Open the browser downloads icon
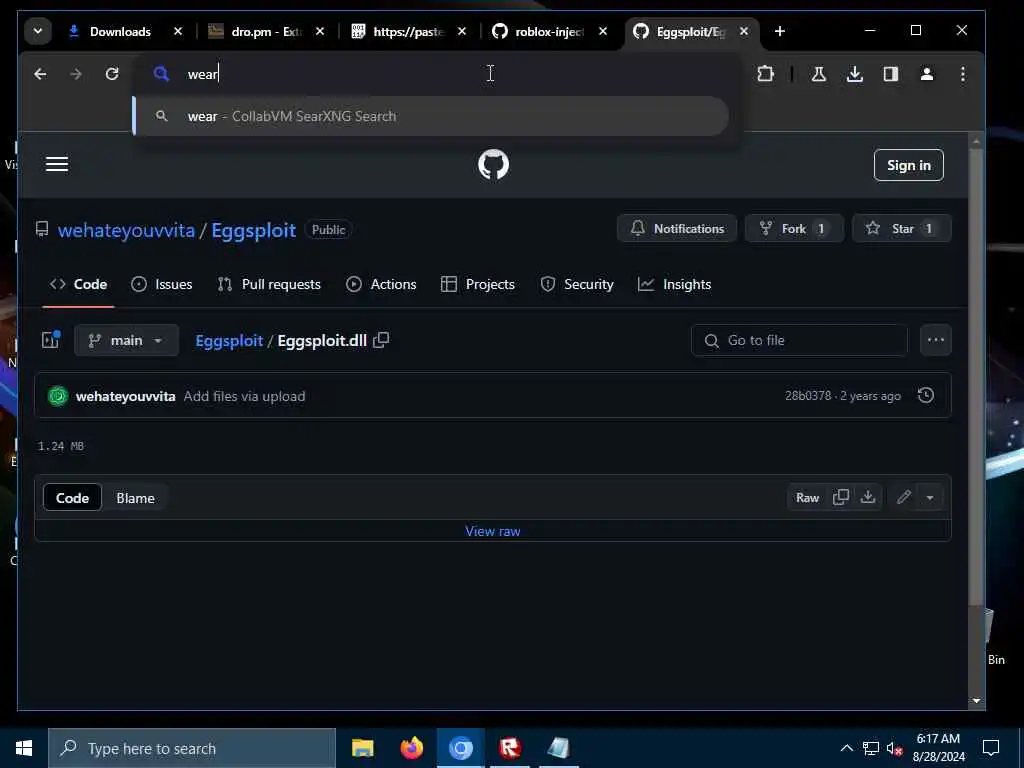 [854, 74]
